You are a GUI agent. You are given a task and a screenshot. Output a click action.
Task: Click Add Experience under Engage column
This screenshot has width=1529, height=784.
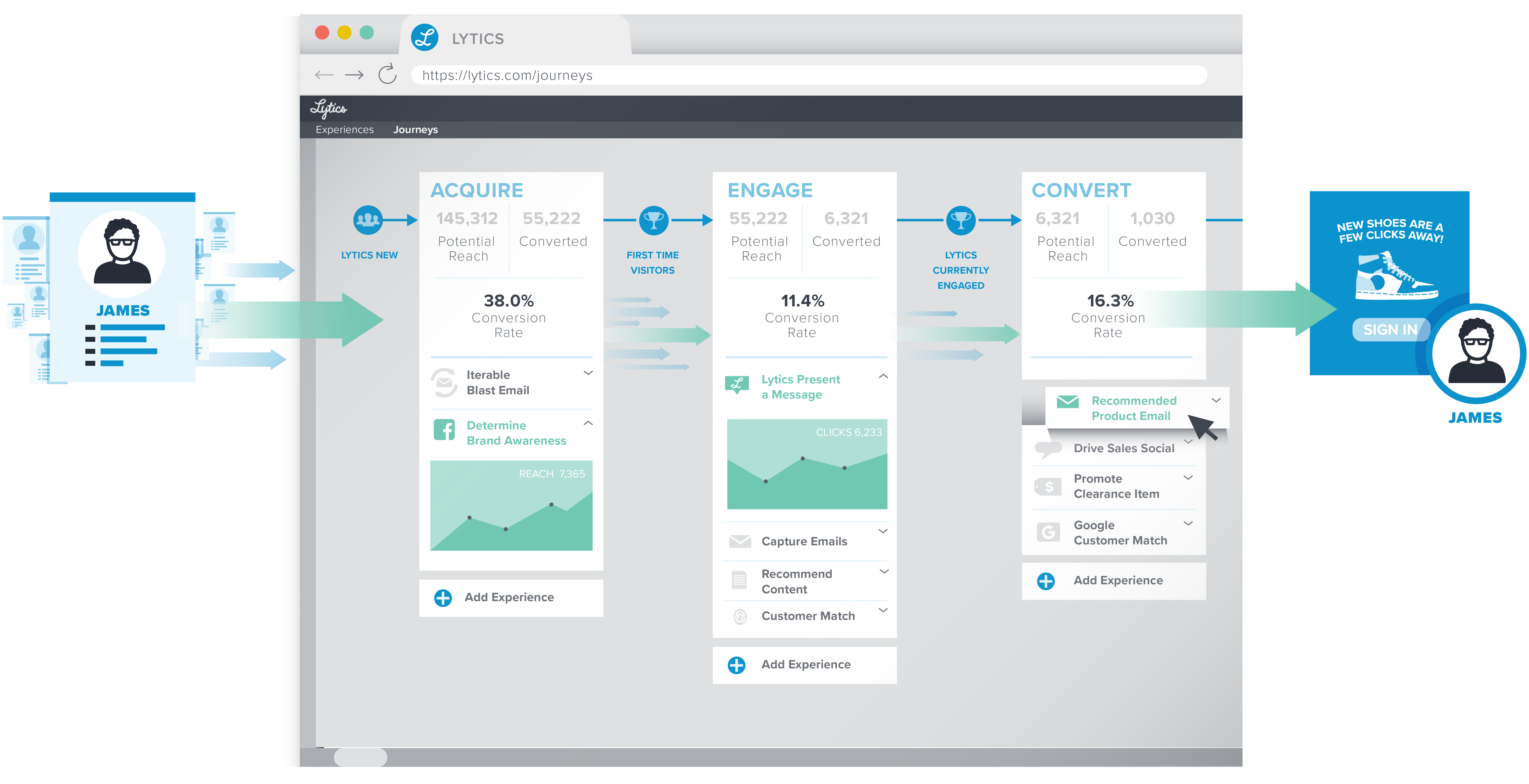click(805, 664)
